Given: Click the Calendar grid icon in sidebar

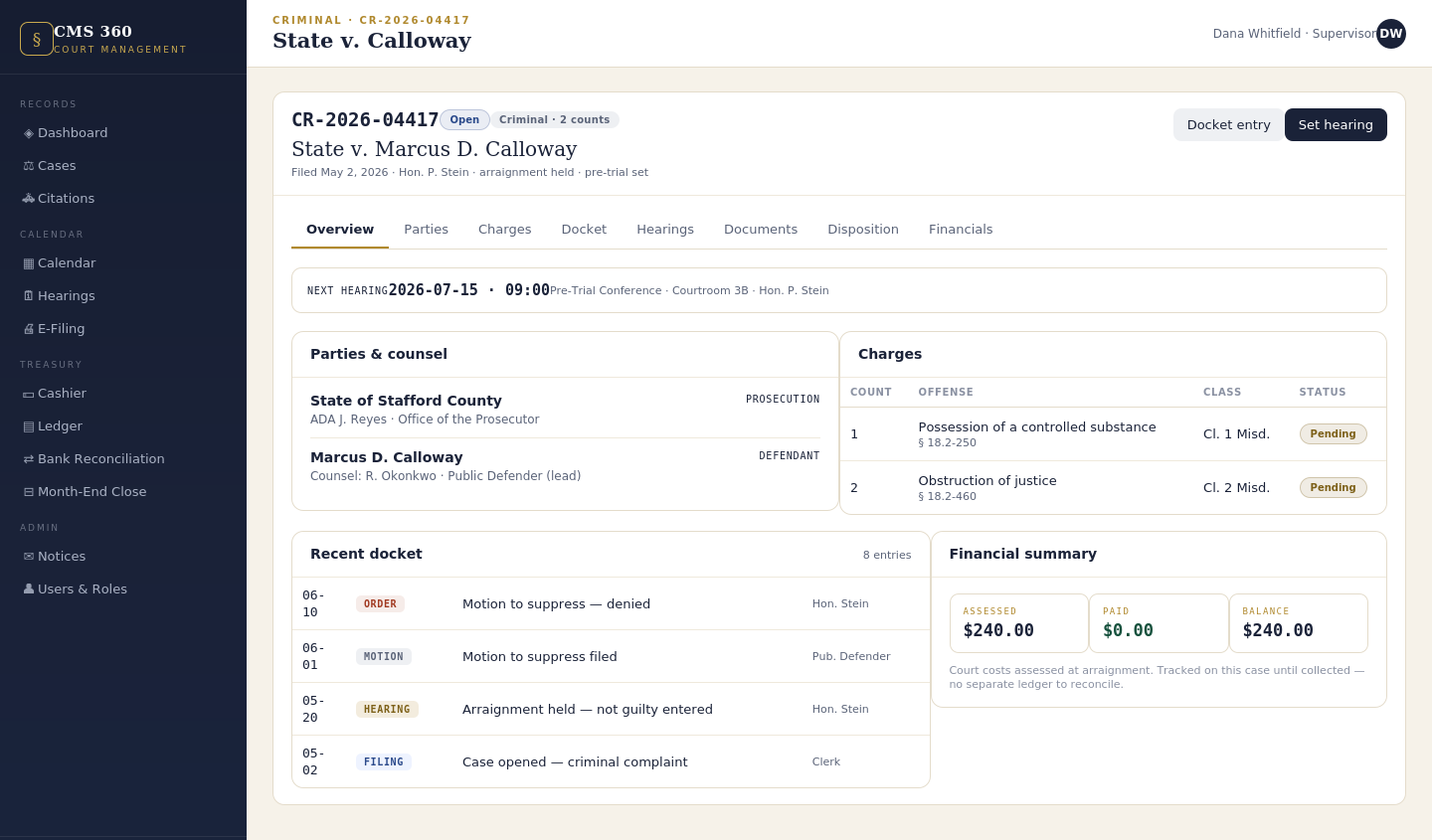Looking at the screenshot, I should pyautogui.click(x=29, y=263).
